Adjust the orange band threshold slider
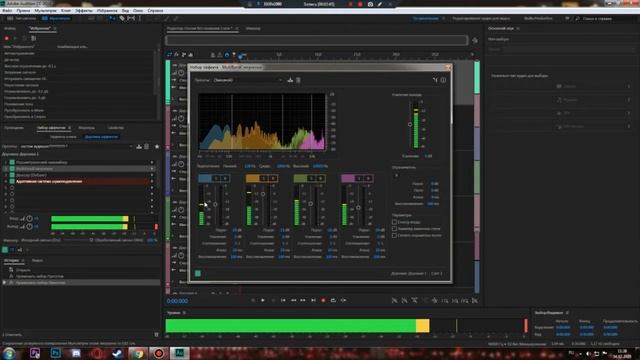Image resolution: width=640 pixels, height=360 pixels. click(263, 194)
